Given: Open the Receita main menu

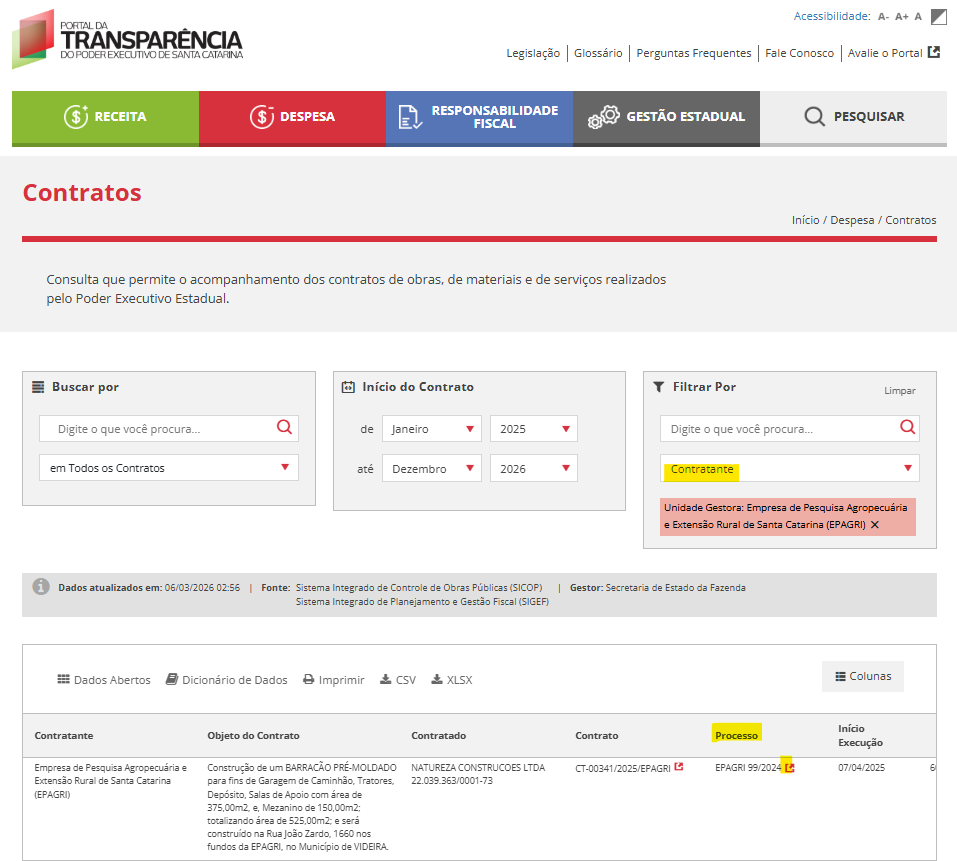Looking at the screenshot, I should (x=105, y=117).
